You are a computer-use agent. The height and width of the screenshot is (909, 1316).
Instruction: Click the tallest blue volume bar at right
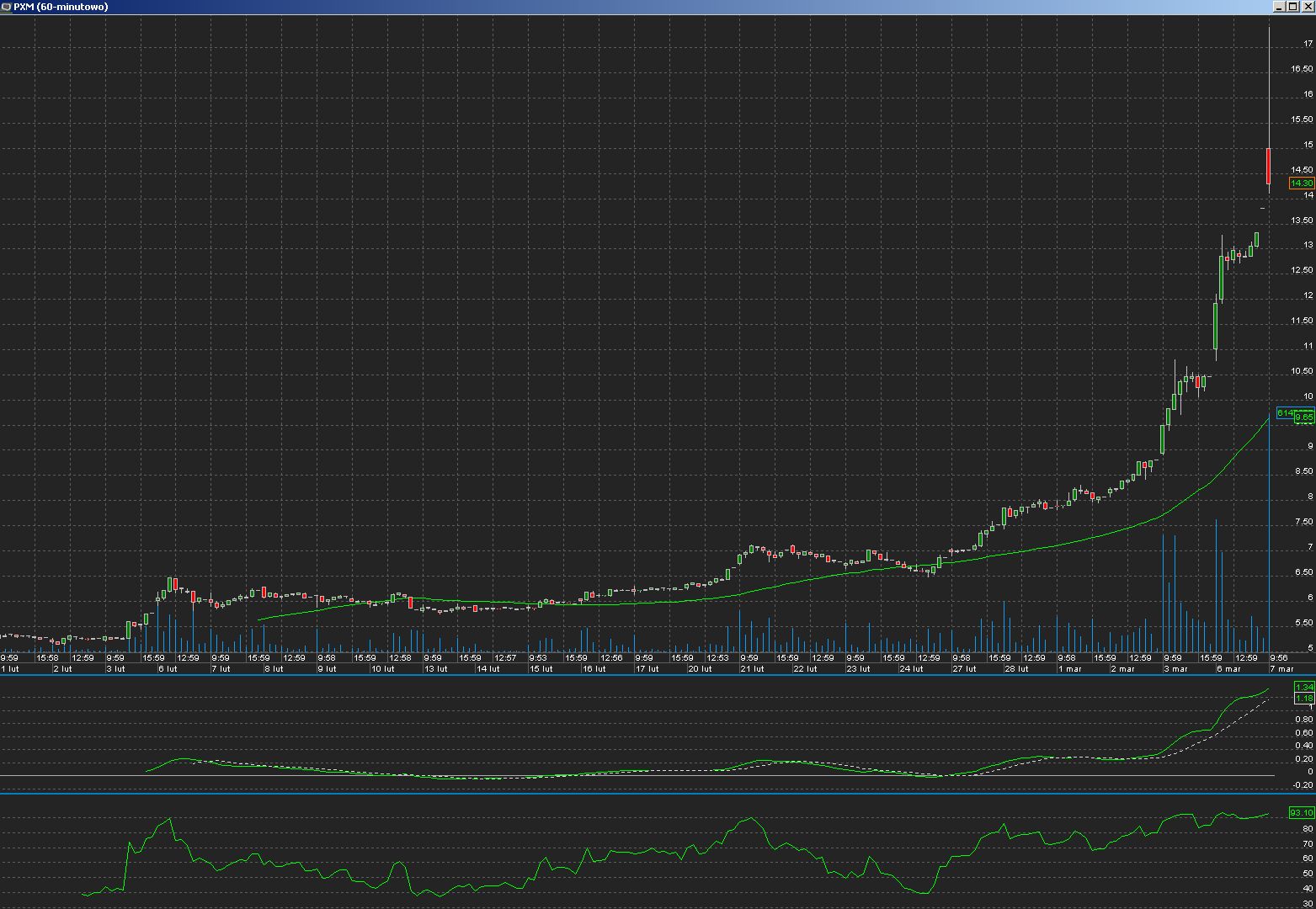tap(1269, 539)
